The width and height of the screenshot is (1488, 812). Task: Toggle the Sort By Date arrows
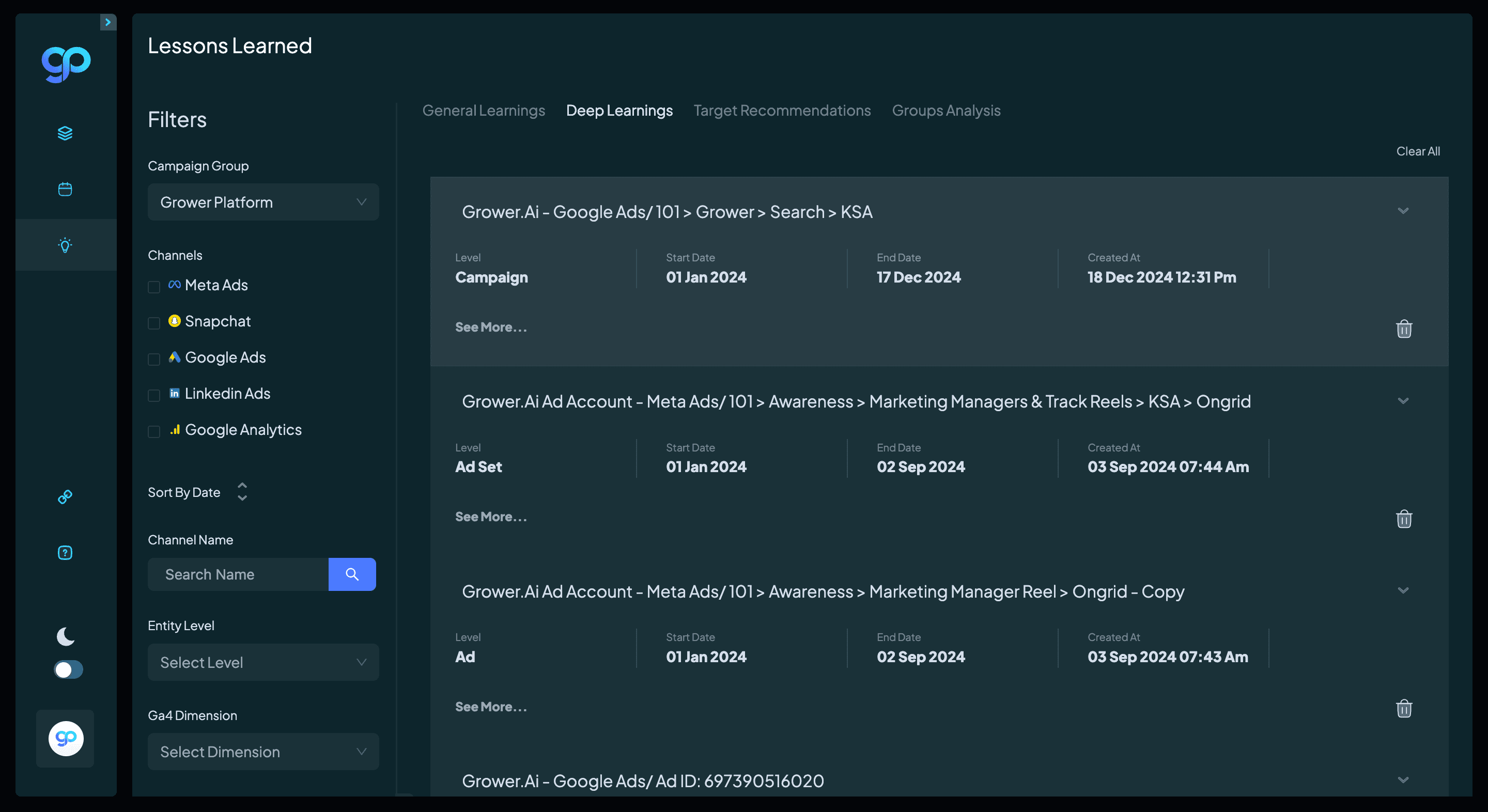243,491
